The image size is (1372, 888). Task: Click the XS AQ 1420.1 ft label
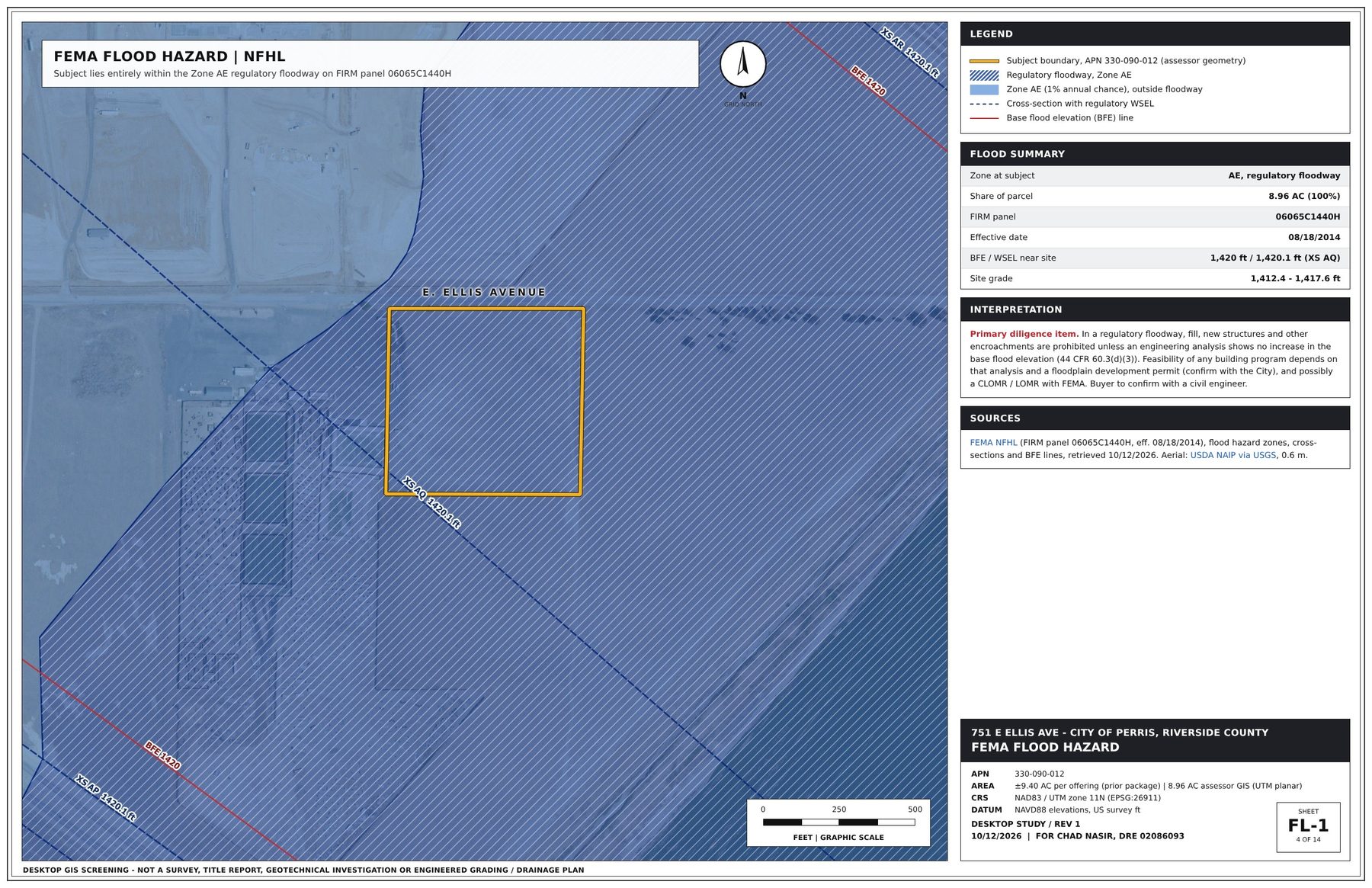point(431,502)
